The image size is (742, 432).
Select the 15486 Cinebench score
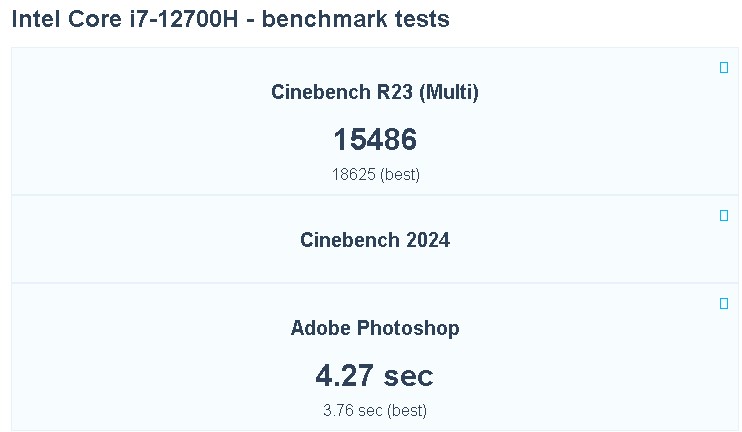tap(375, 139)
